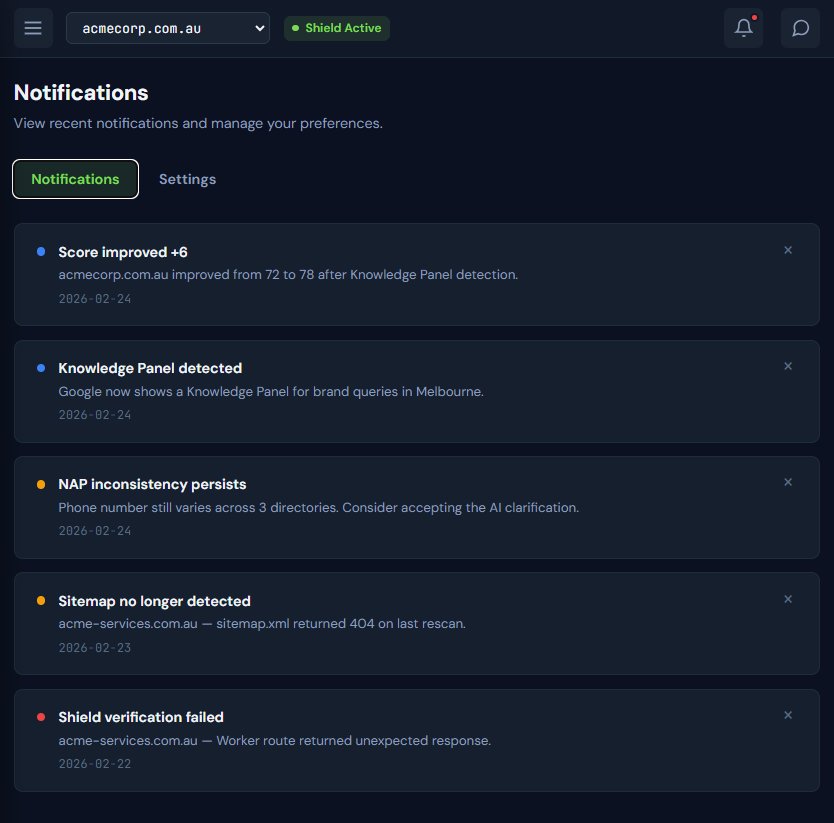Click the Notifications page heading
Image resolution: width=834 pixels, height=823 pixels.
81,93
